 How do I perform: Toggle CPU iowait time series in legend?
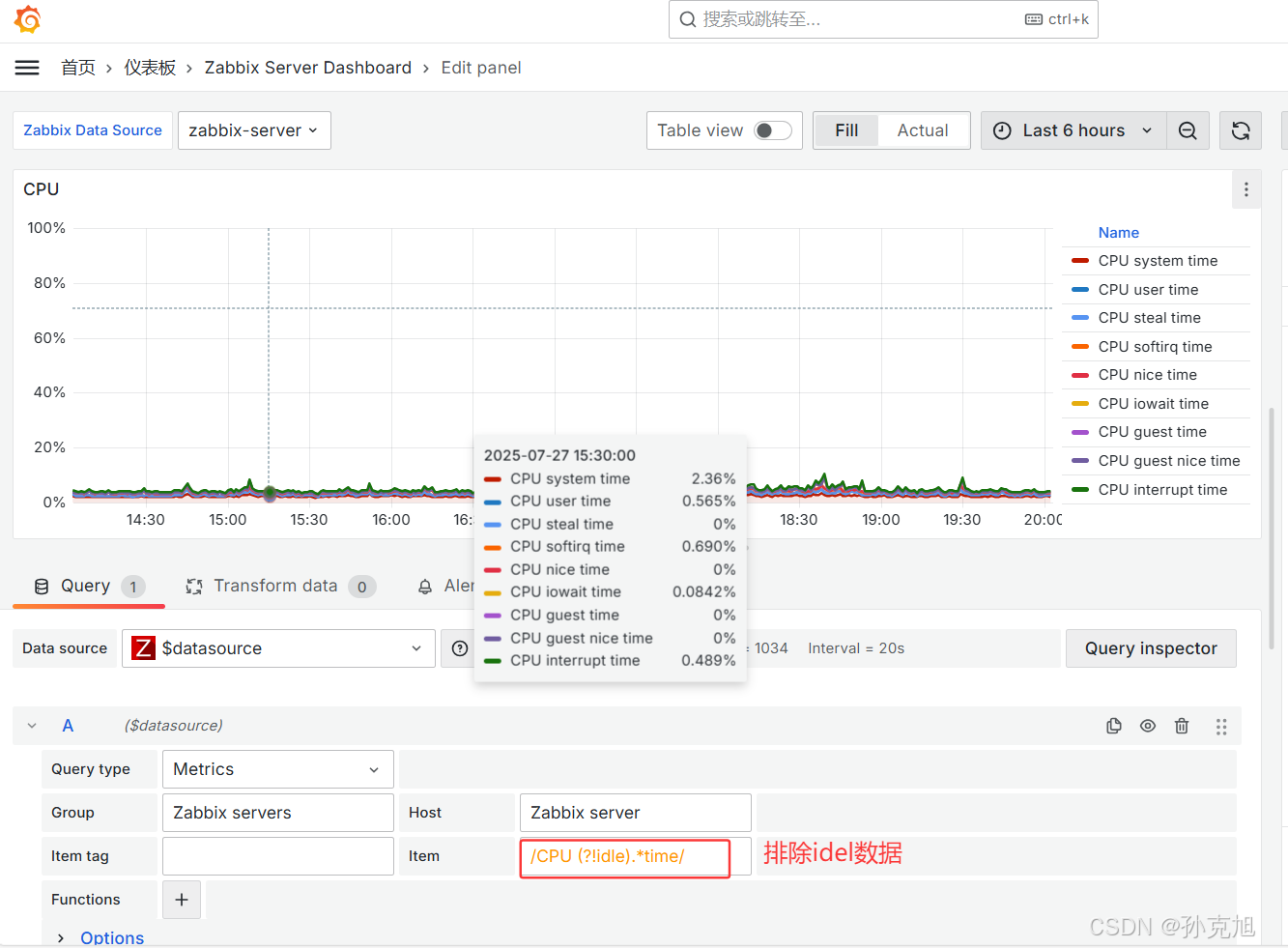1154,404
